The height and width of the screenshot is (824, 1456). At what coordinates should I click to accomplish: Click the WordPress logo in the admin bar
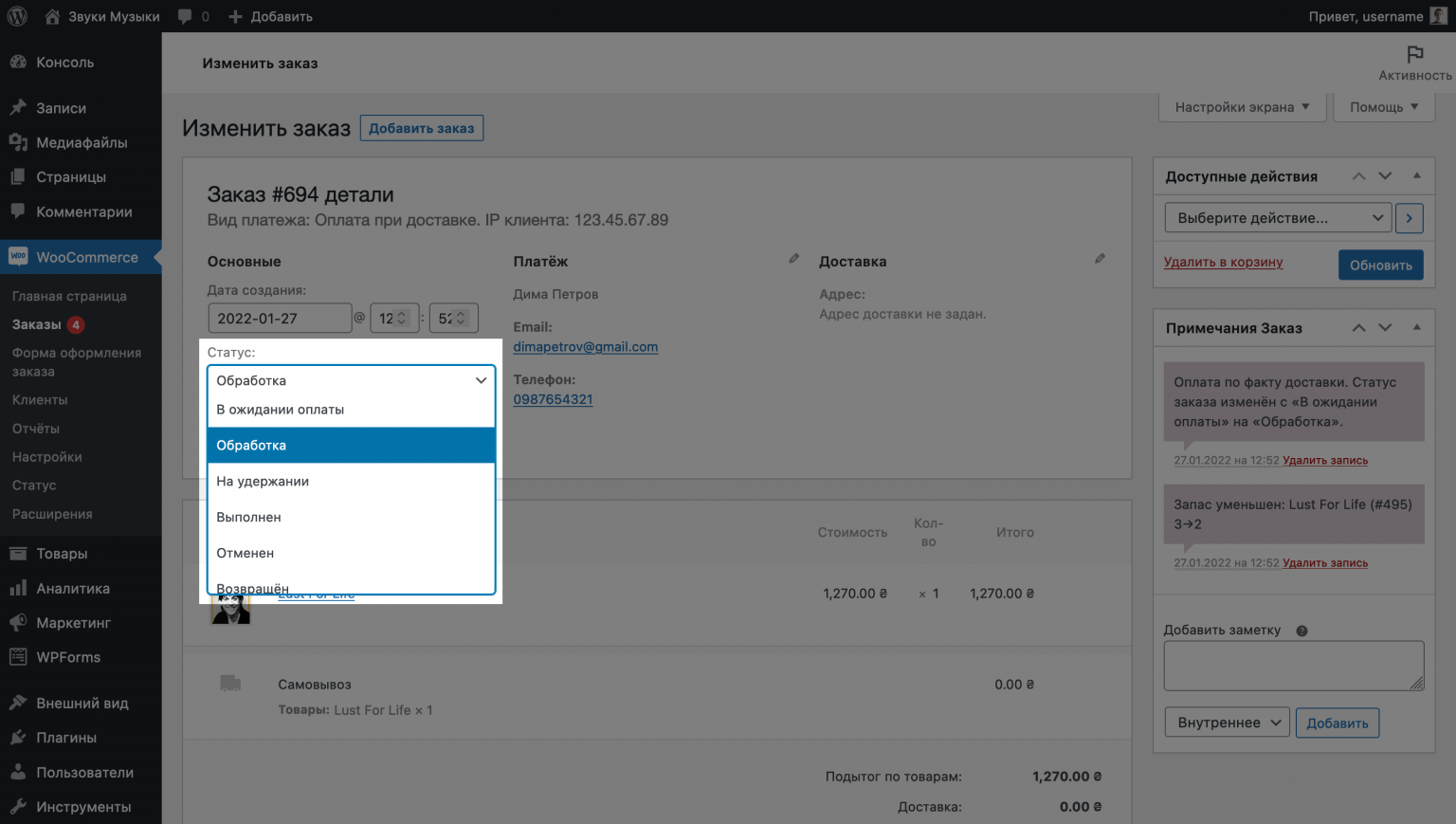point(16,15)
